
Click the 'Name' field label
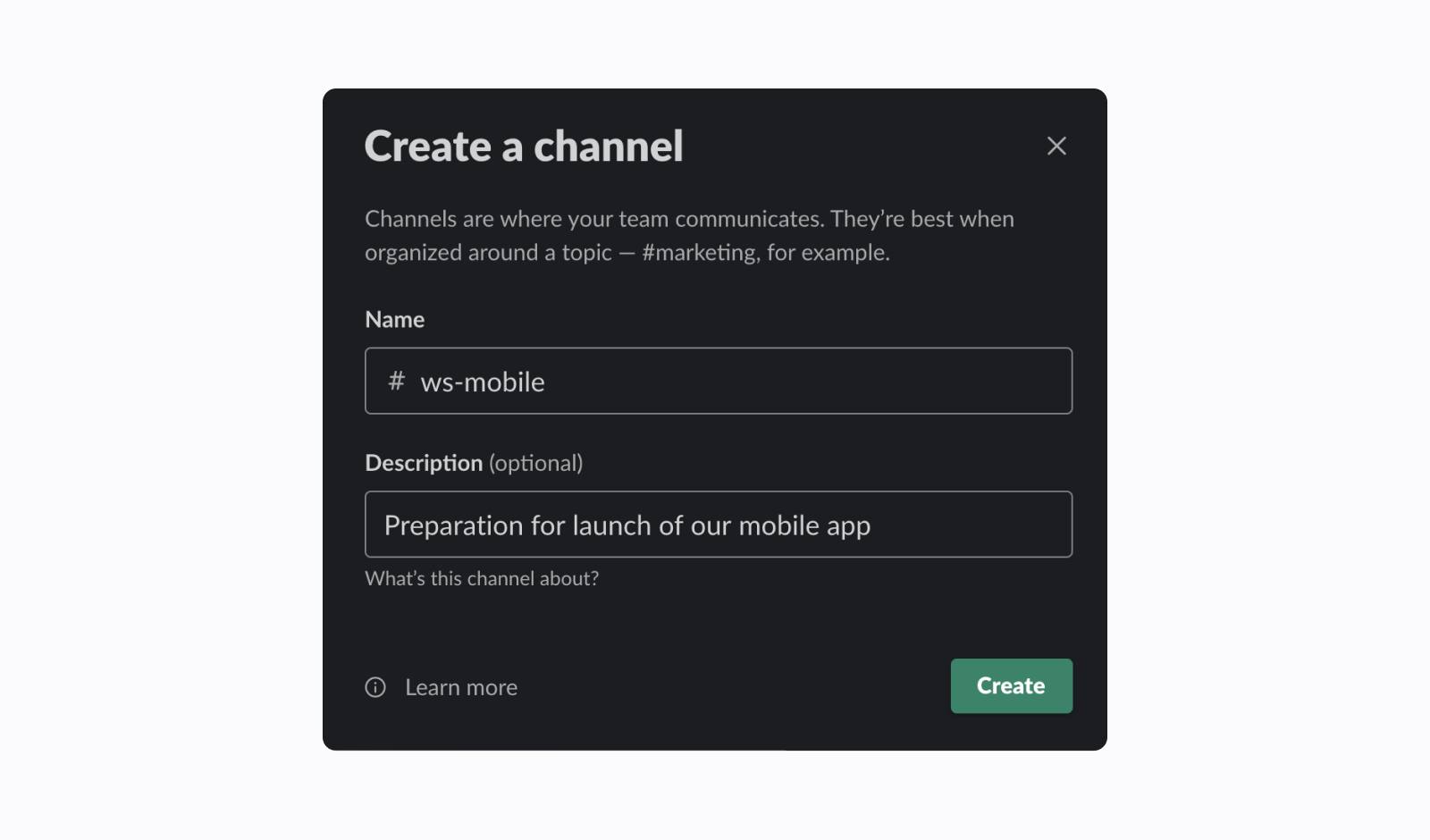point(395,320)
